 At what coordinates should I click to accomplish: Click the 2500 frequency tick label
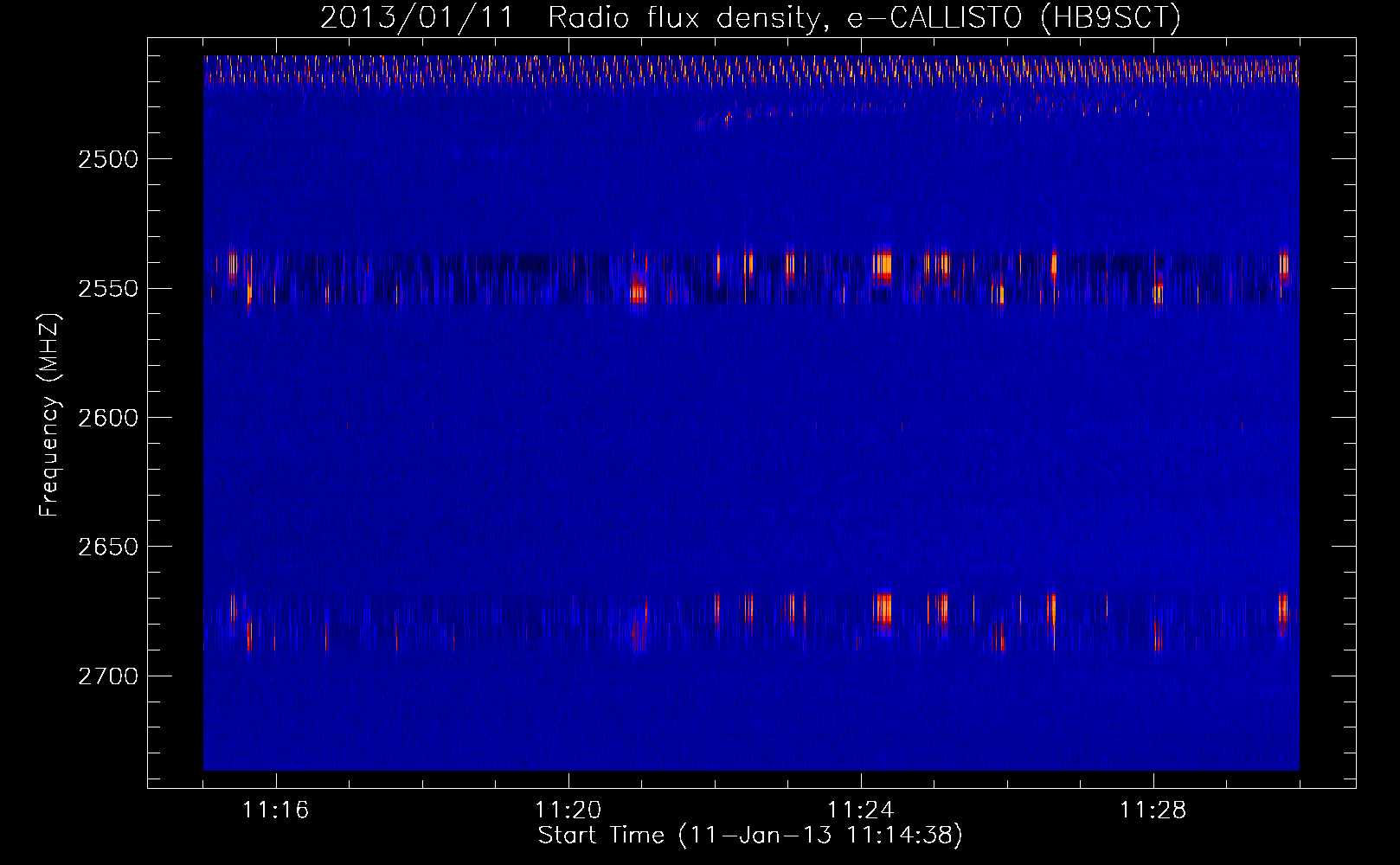point(108,159)
